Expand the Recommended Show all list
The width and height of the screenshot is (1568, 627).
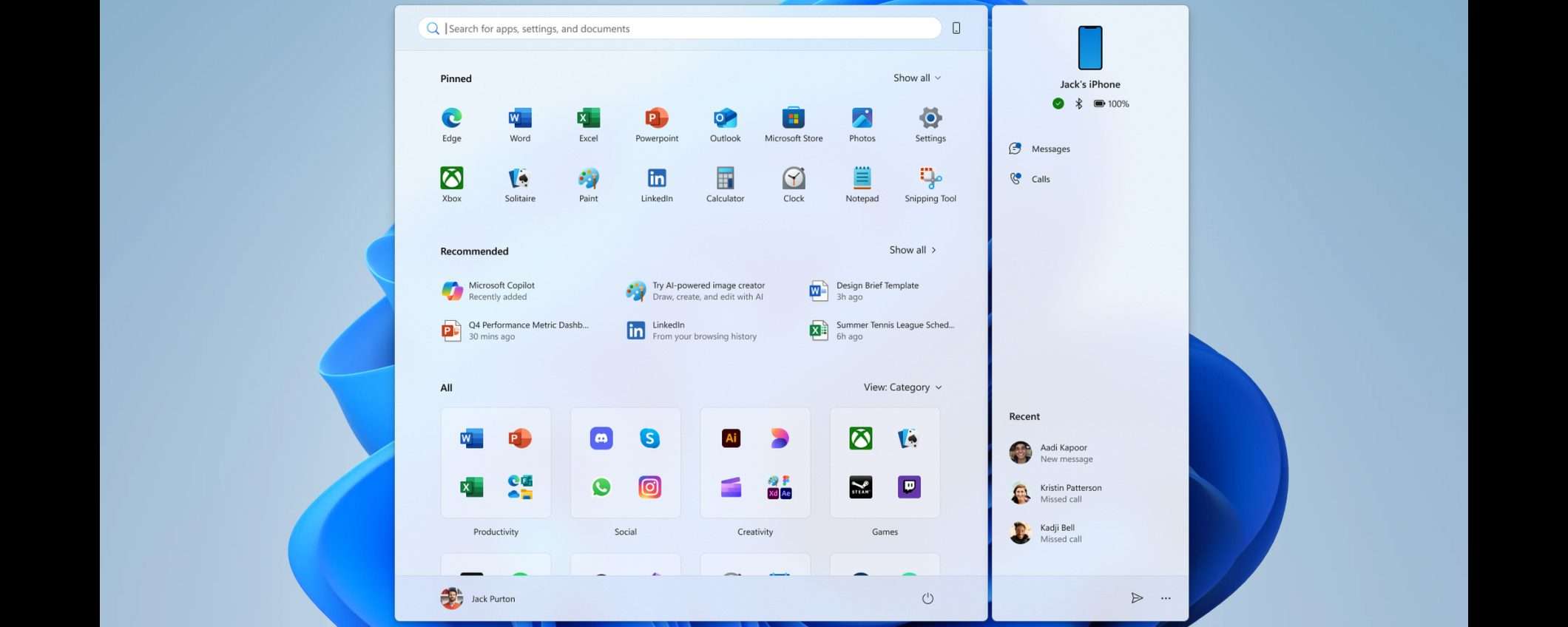point(913,250)
